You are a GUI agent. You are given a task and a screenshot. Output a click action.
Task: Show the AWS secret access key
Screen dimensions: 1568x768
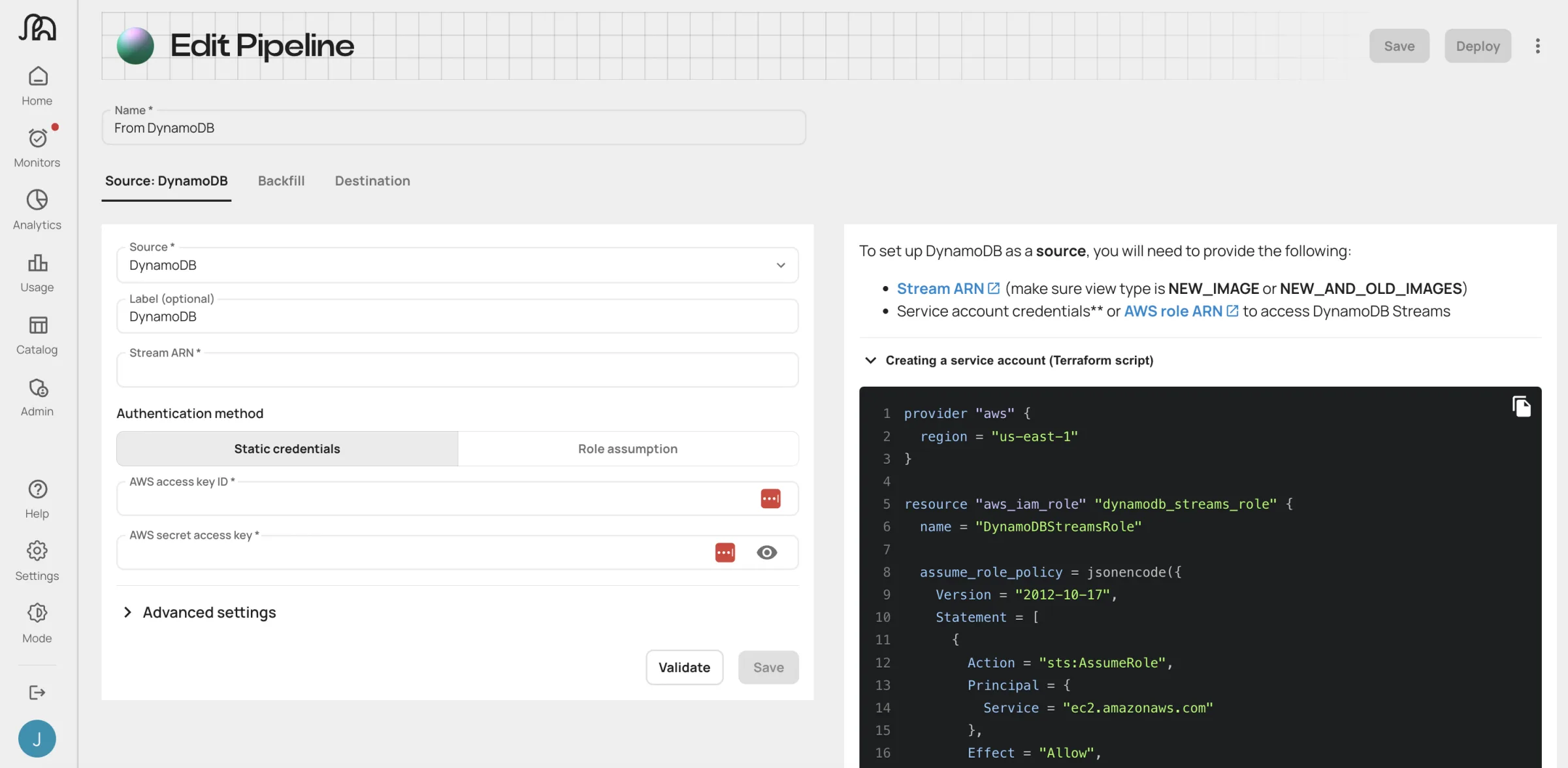[766, 552]
